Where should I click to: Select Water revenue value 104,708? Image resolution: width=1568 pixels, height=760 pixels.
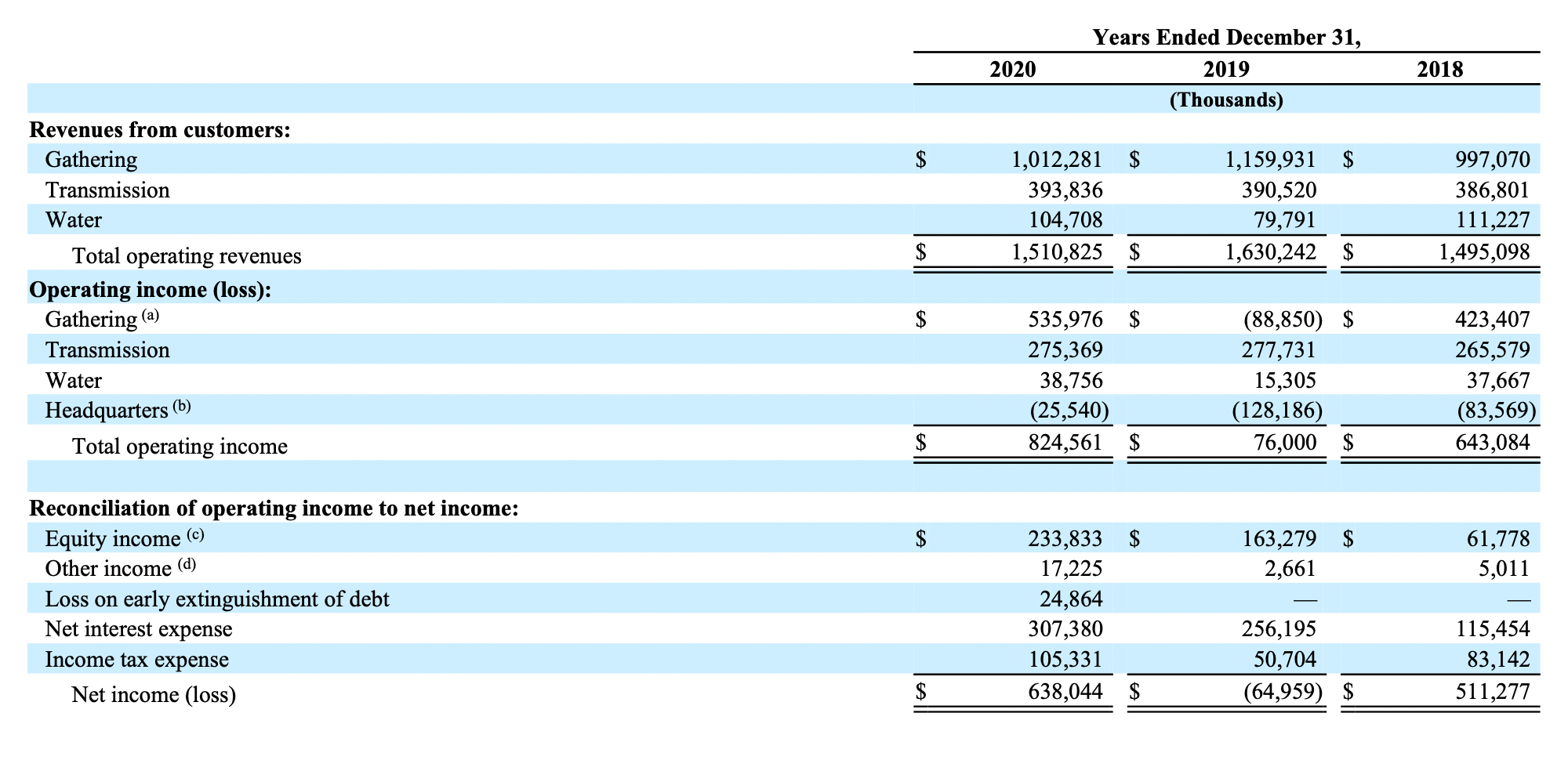1065,220
